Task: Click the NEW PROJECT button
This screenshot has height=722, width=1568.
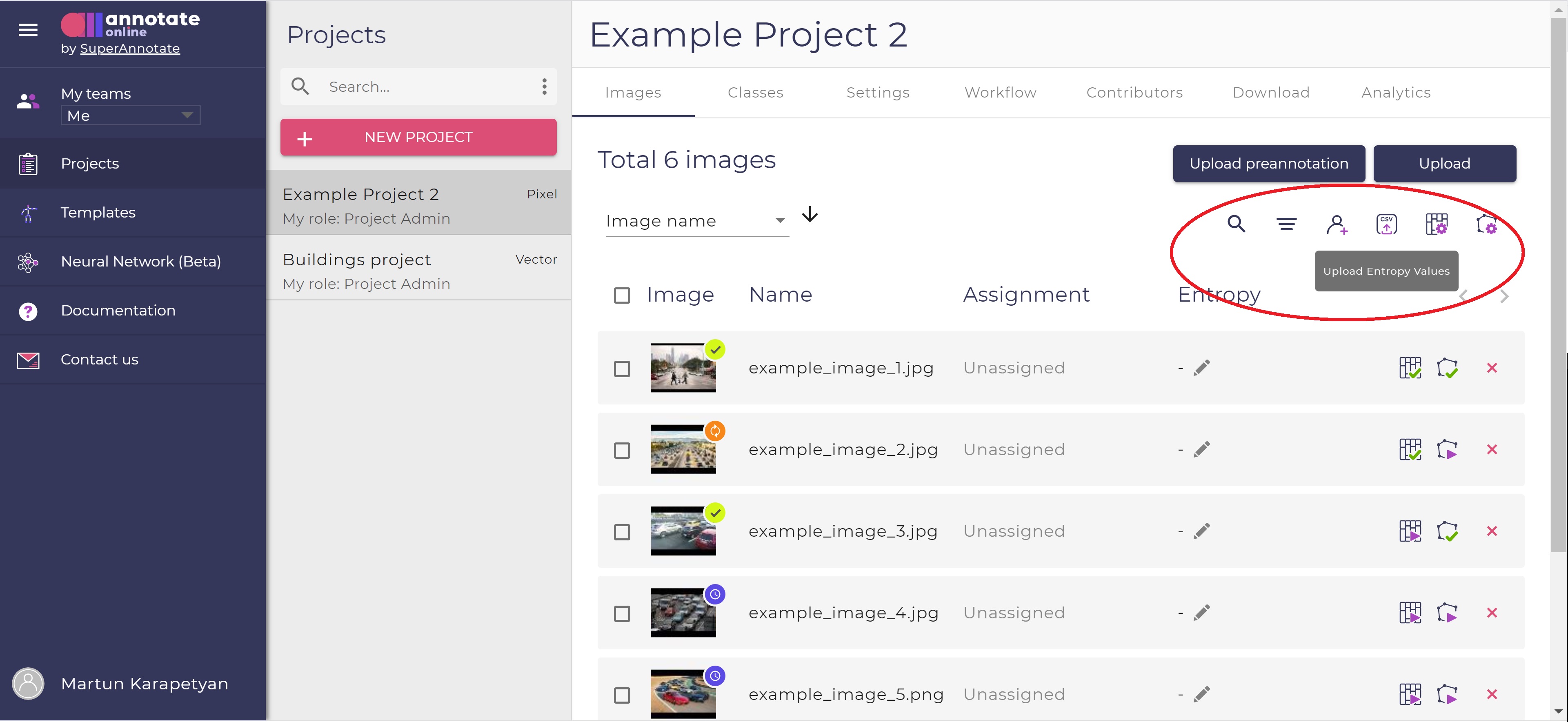Action: pyautogui.click(x=418, y=137)
